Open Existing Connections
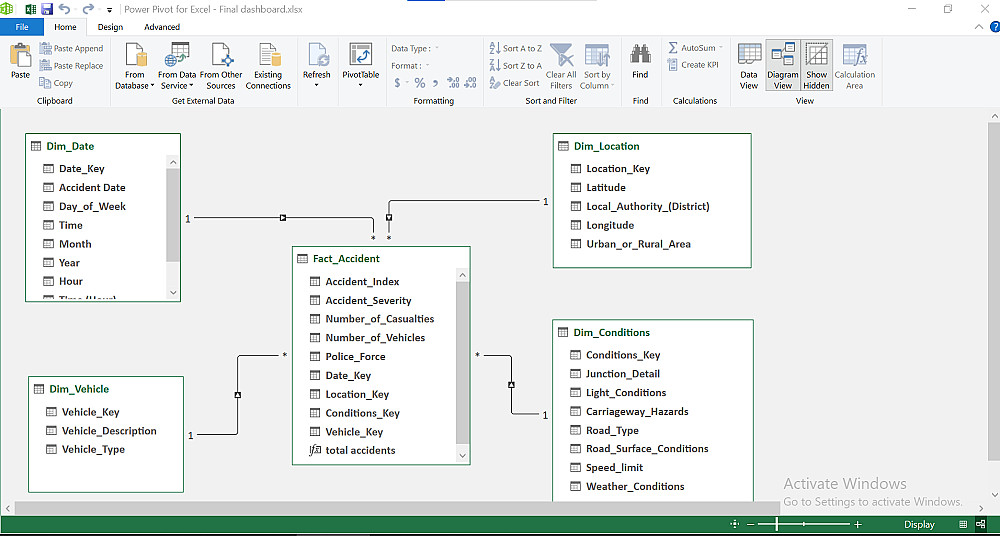The height and width of the screenshot is (536, 1000). 268,66
